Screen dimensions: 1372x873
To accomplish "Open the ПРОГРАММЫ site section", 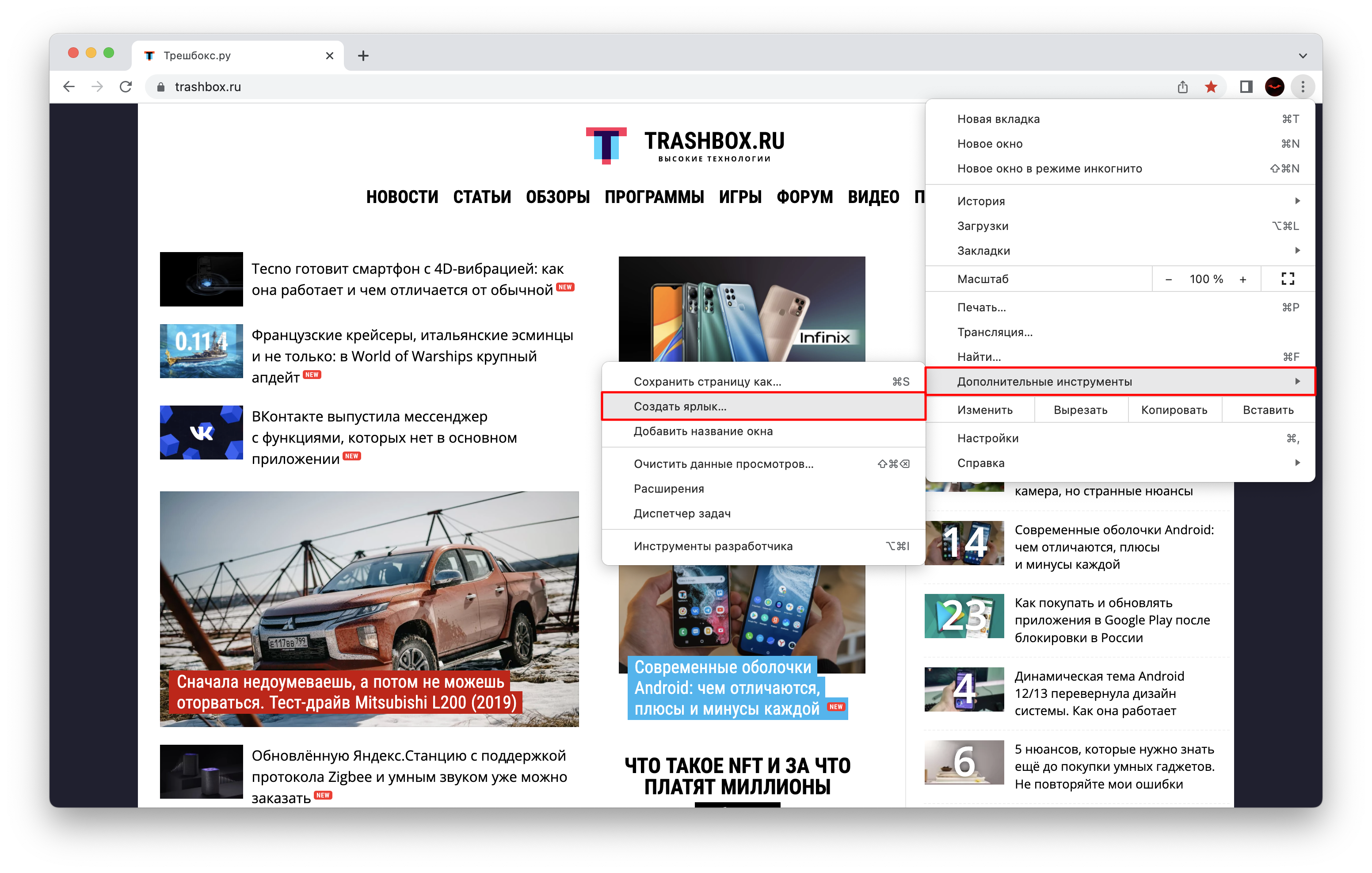I will [x=654, y=197].
